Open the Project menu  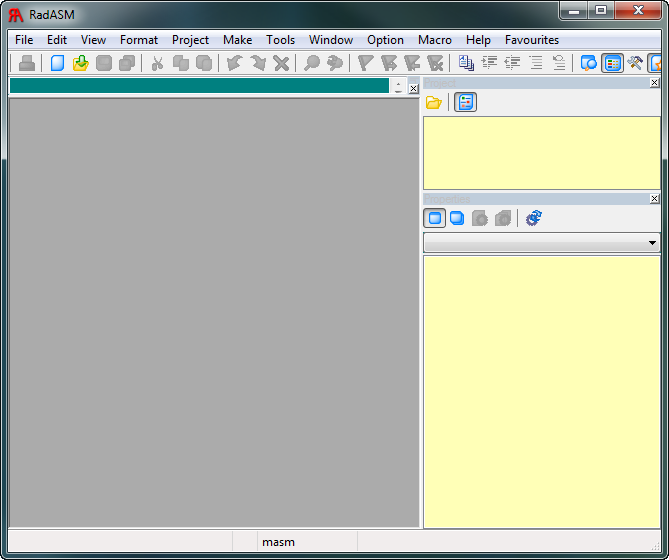190,40
